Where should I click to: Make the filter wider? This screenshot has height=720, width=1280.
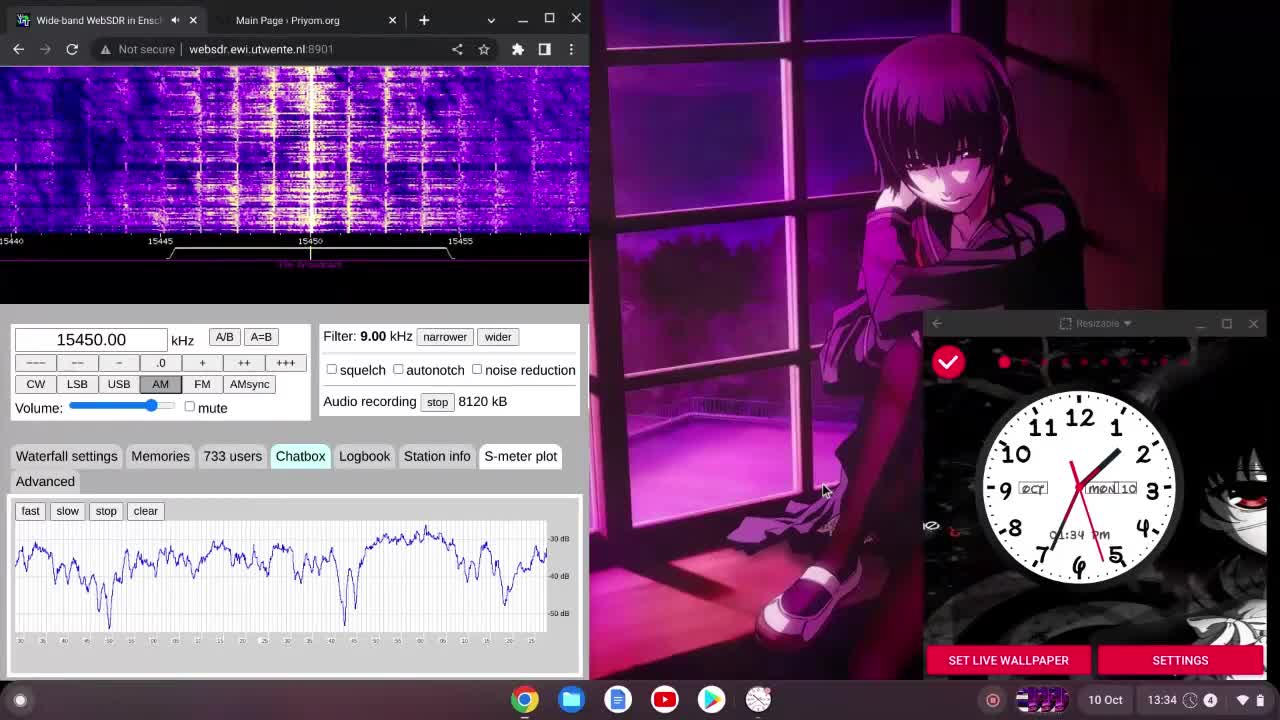pyautogui.click(x=498, y=337)
